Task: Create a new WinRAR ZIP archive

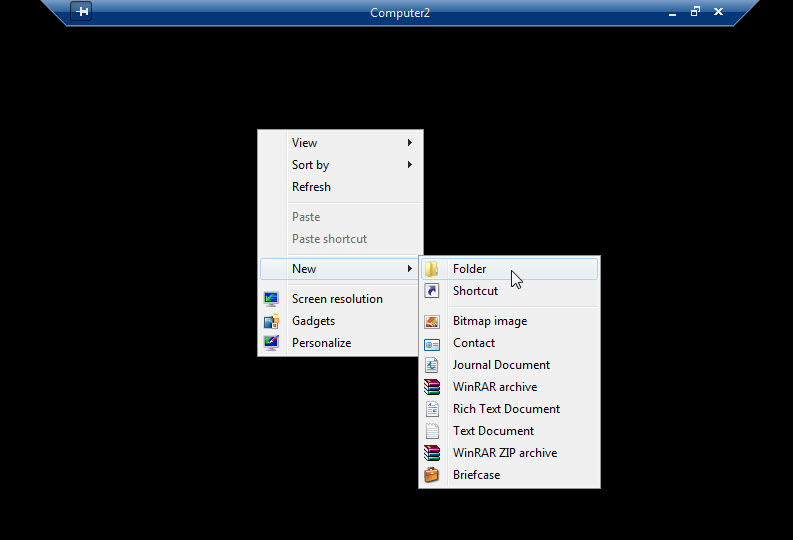Action: [509, 453]
